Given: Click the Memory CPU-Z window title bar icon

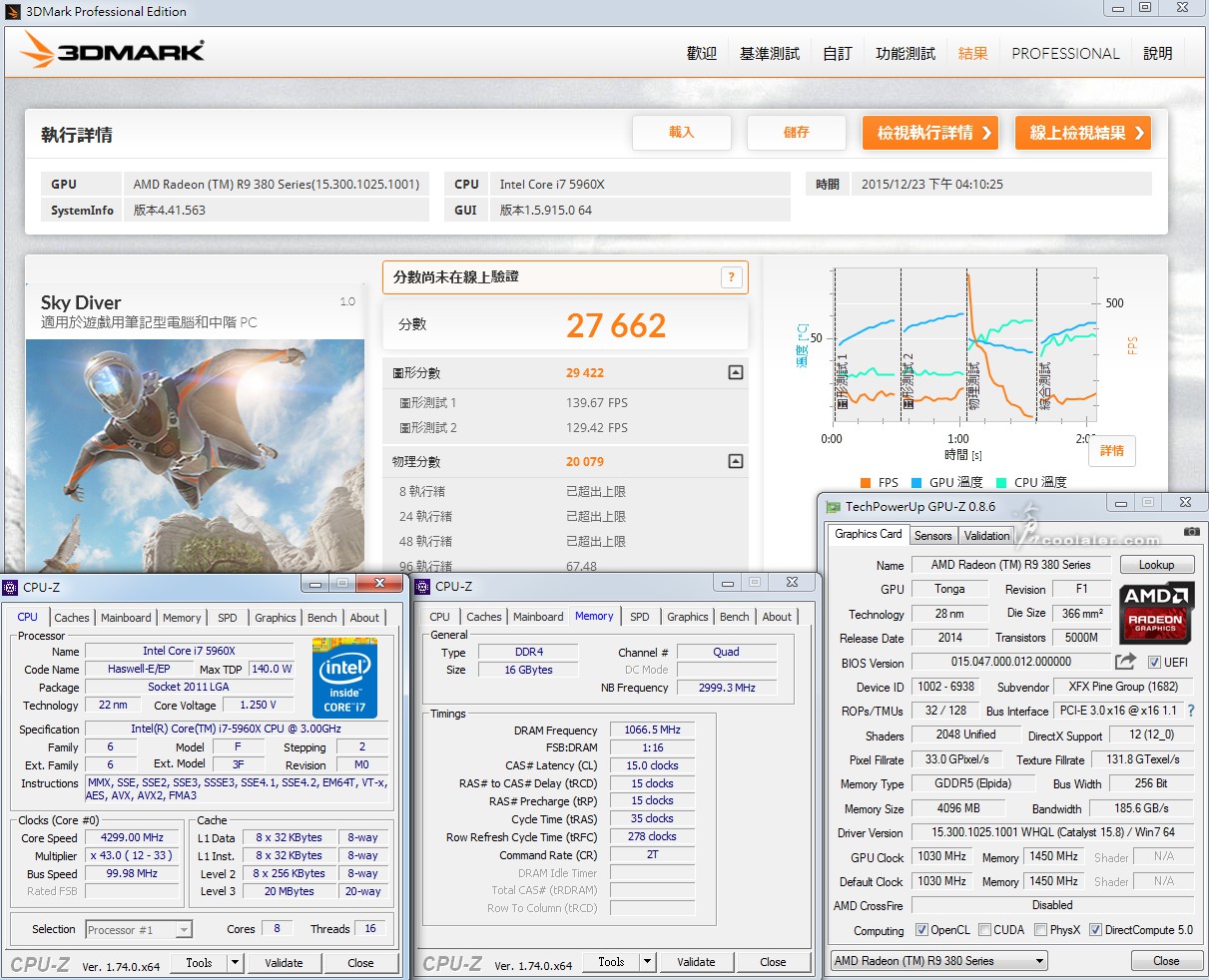Looking at the screenshot, I should [423, 586].
